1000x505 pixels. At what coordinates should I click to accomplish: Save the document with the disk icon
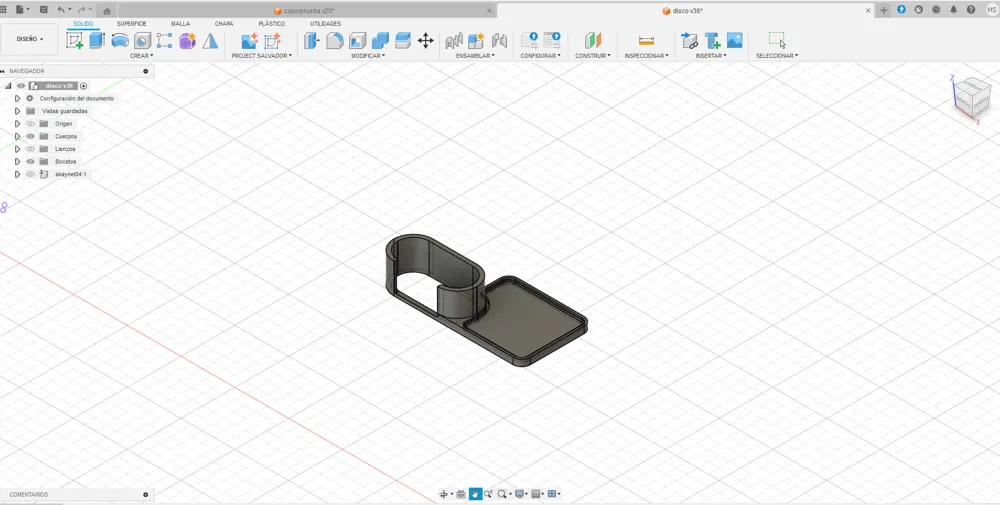click(x=43, y=10)
